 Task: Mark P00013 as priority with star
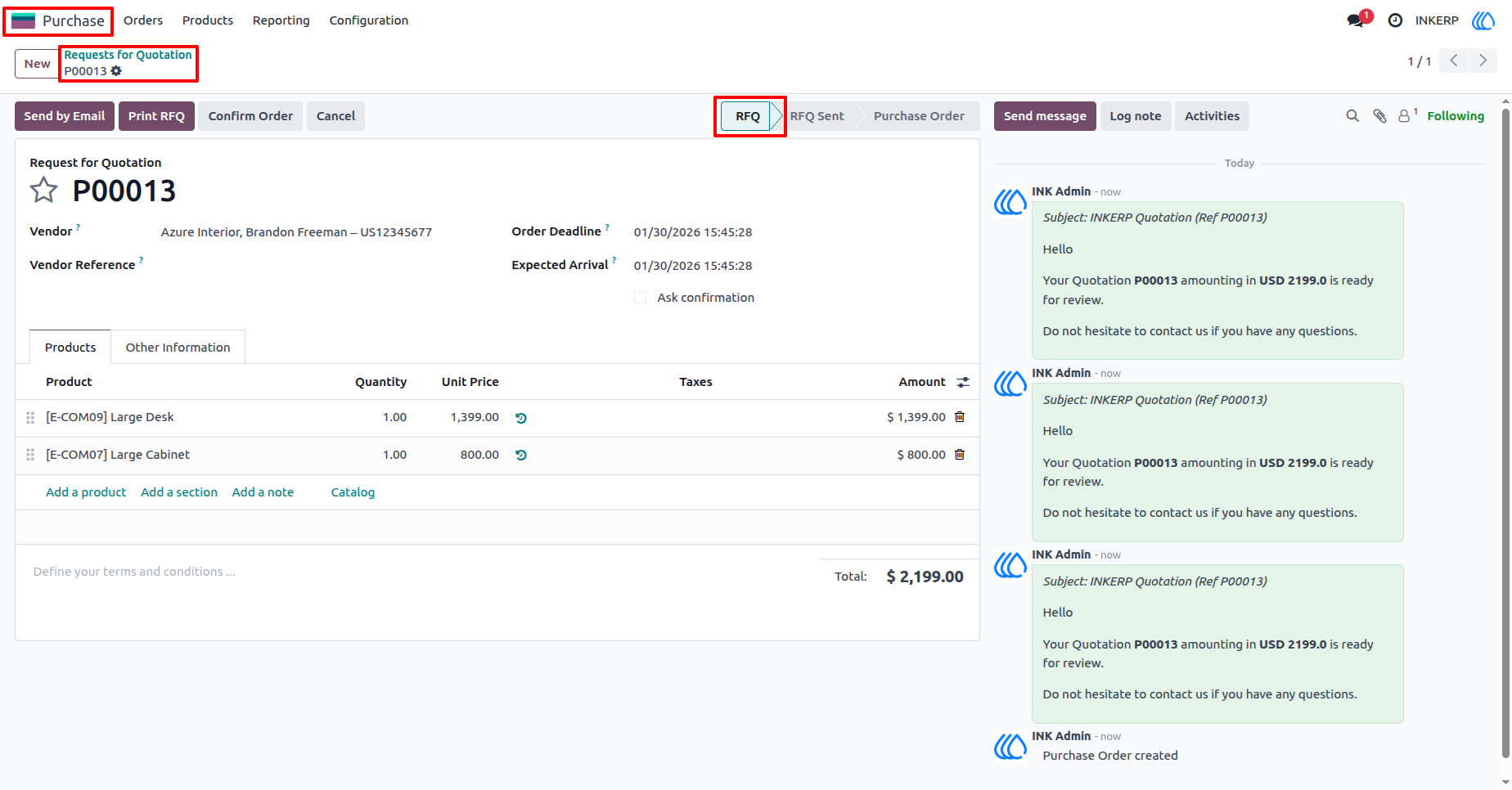tap(43, 191)
